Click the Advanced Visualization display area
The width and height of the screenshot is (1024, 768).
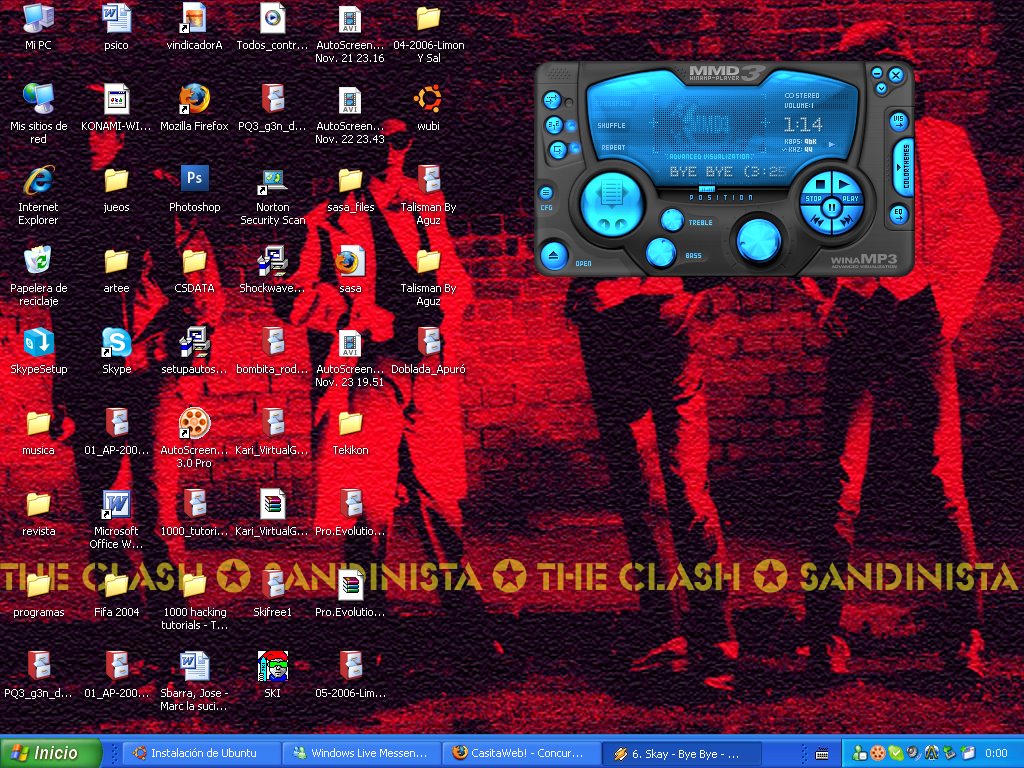(x=710, y=122)
